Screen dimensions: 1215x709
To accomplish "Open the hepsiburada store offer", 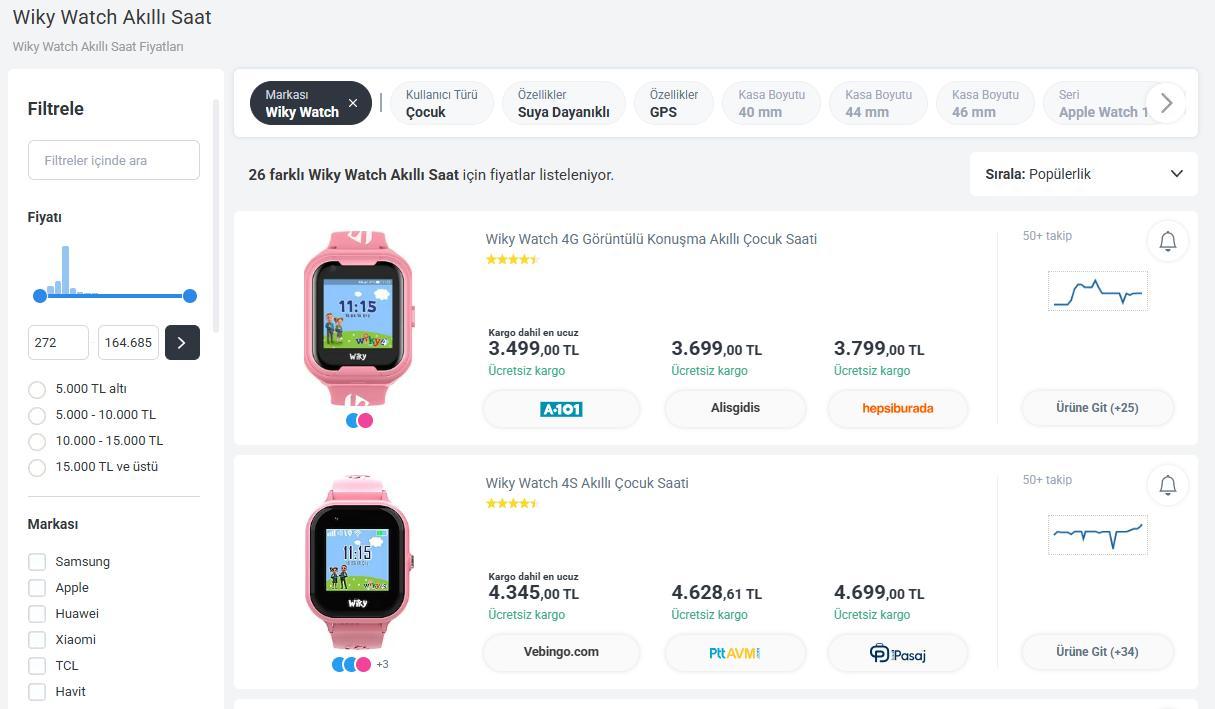I will 897,408.
